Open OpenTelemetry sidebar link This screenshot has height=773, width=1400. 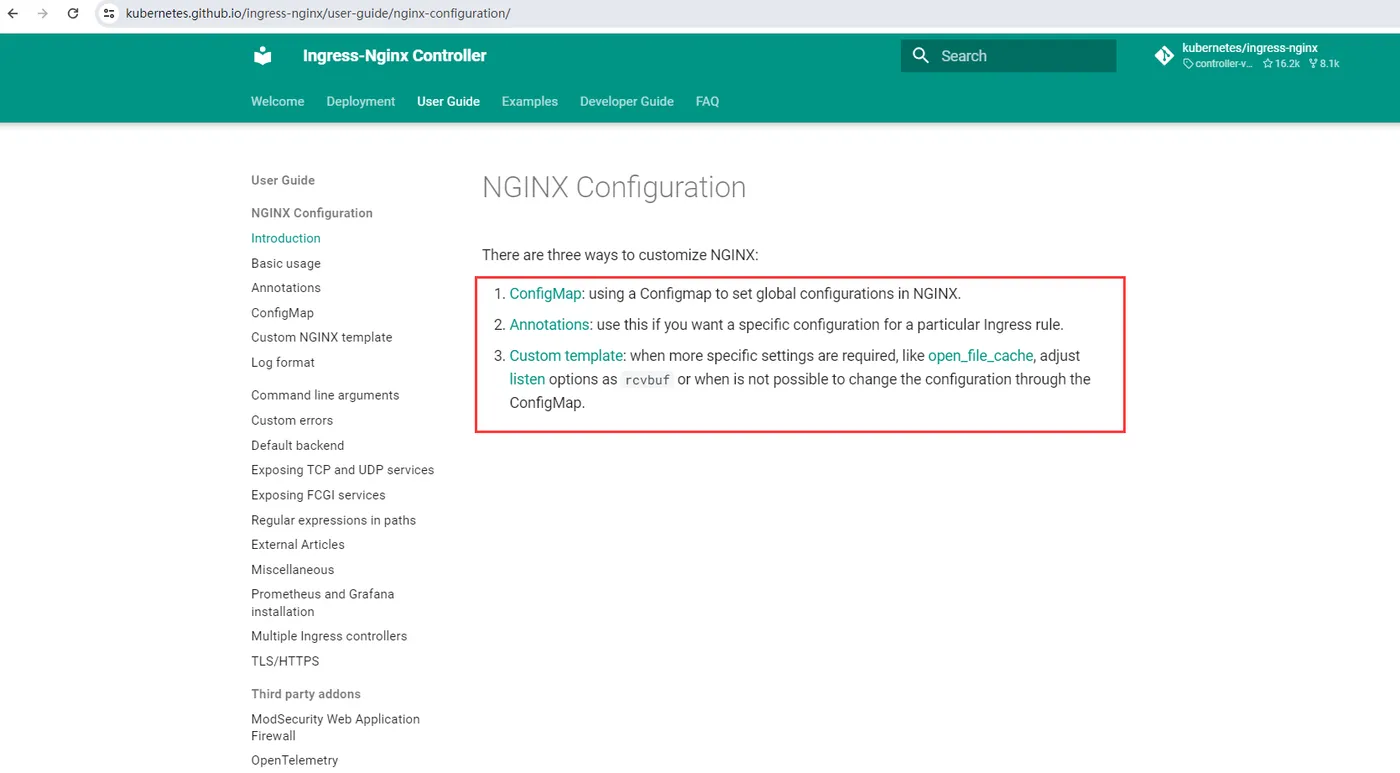tap(295, 760)
